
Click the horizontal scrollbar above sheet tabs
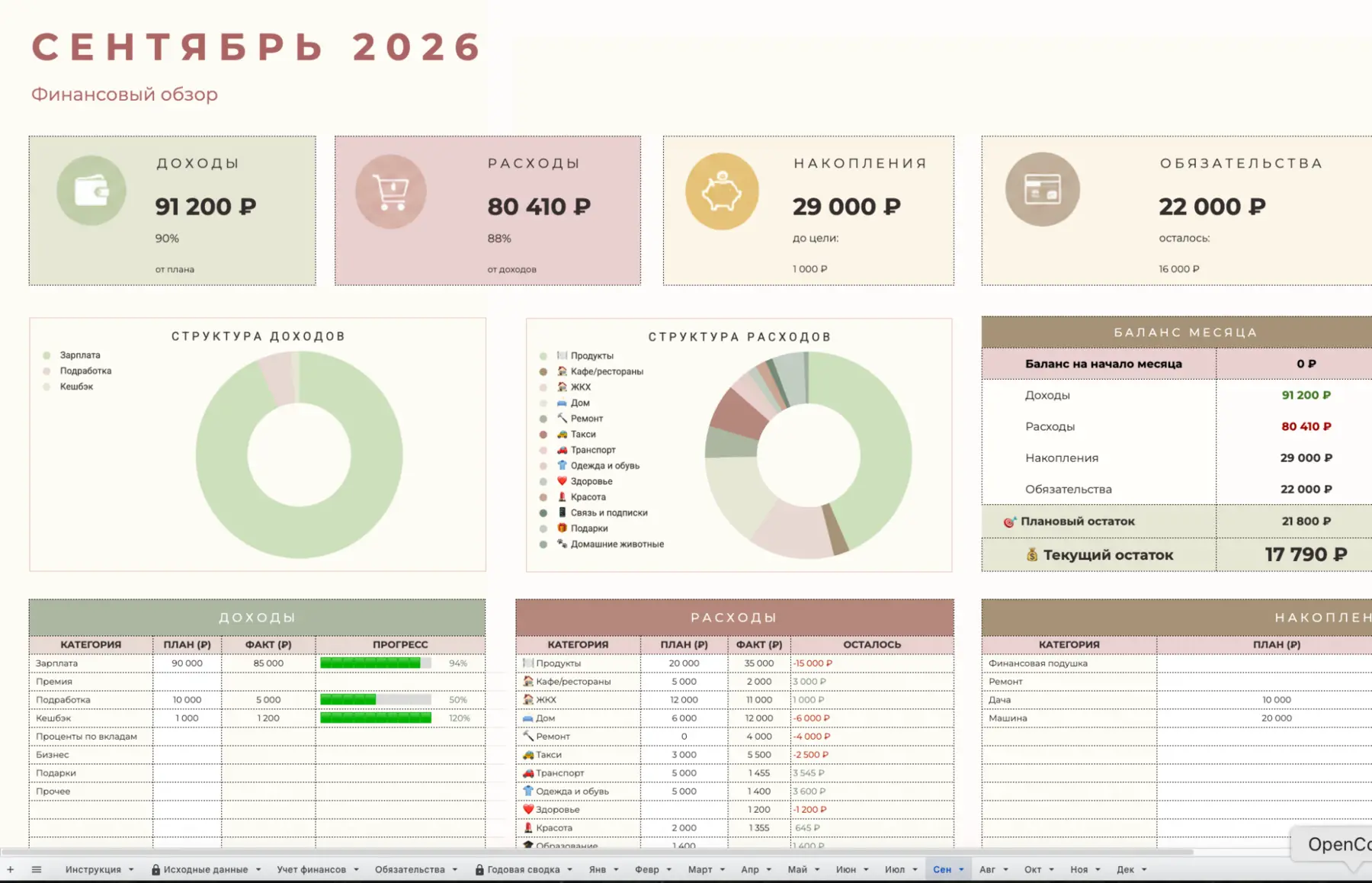click(597, 852)
